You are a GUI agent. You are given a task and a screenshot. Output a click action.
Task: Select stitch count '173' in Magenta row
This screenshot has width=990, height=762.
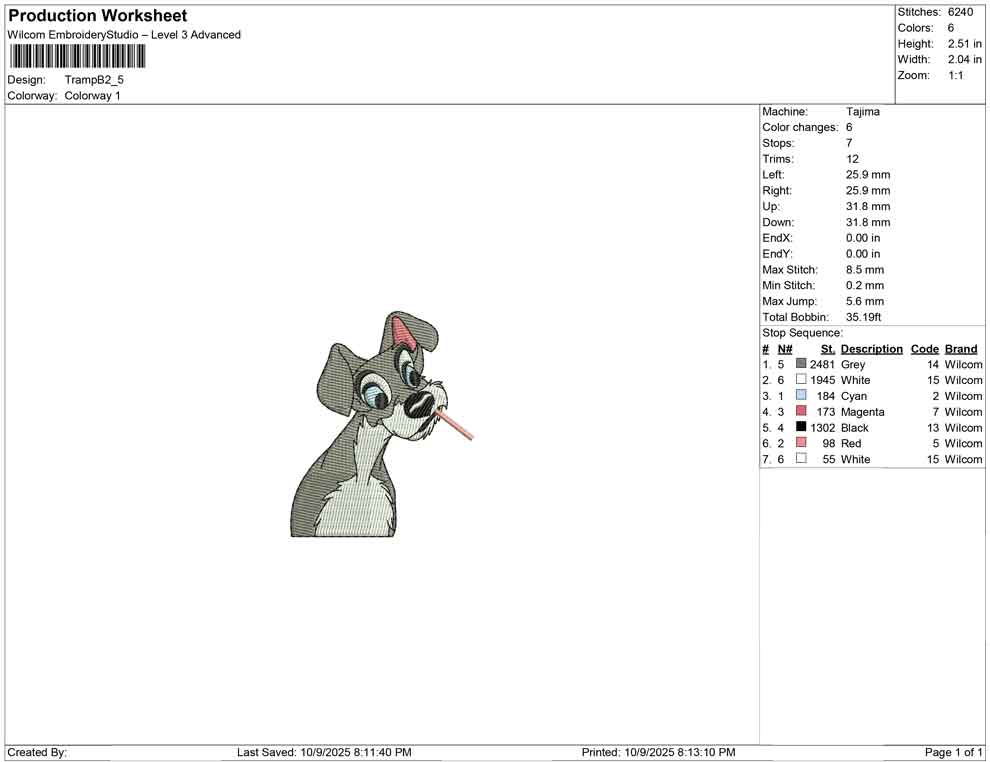click(x=825, y=412)
